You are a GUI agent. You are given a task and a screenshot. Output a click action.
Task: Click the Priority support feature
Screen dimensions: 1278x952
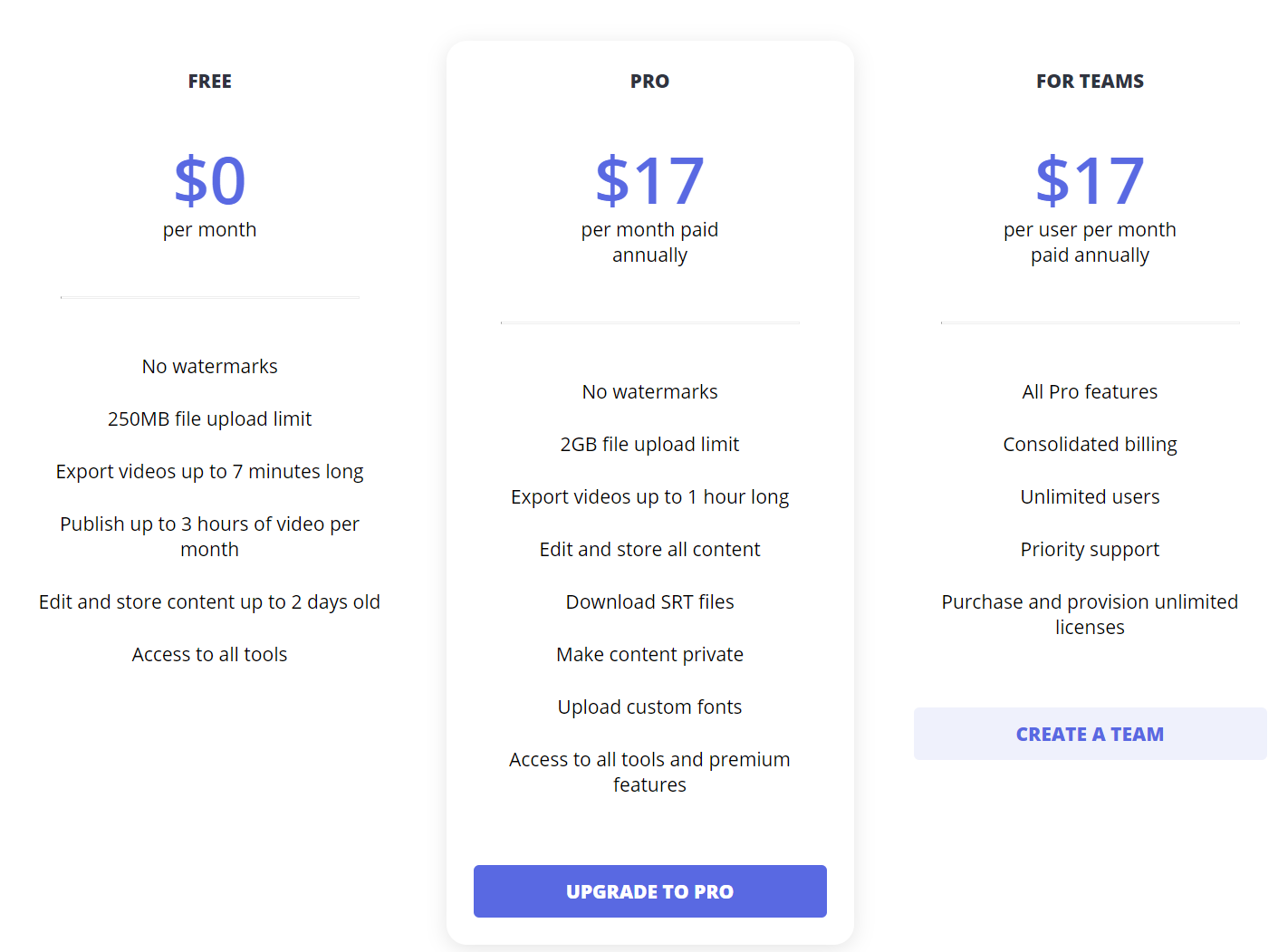pos(1090,549)
